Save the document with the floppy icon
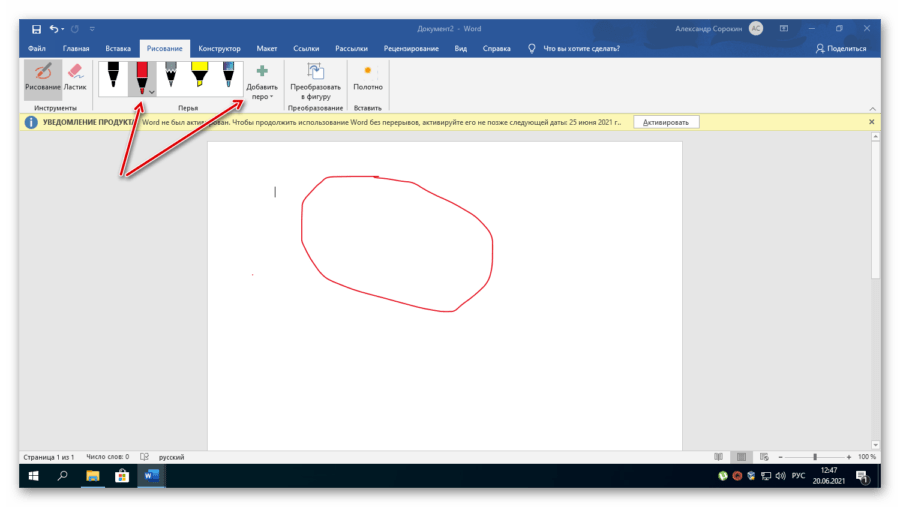 point(36,29)
